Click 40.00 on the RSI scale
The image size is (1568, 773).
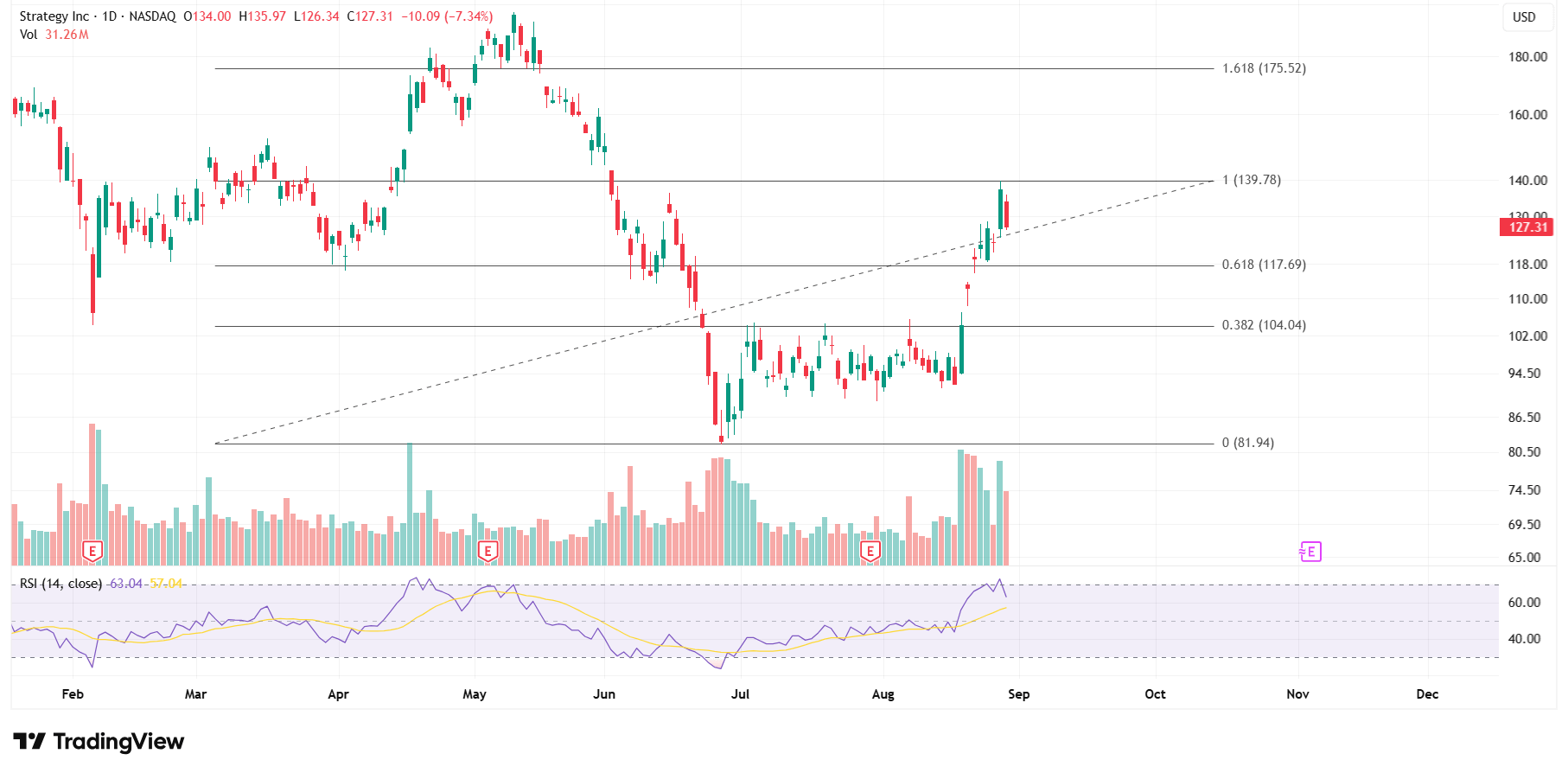[1525, 639]
